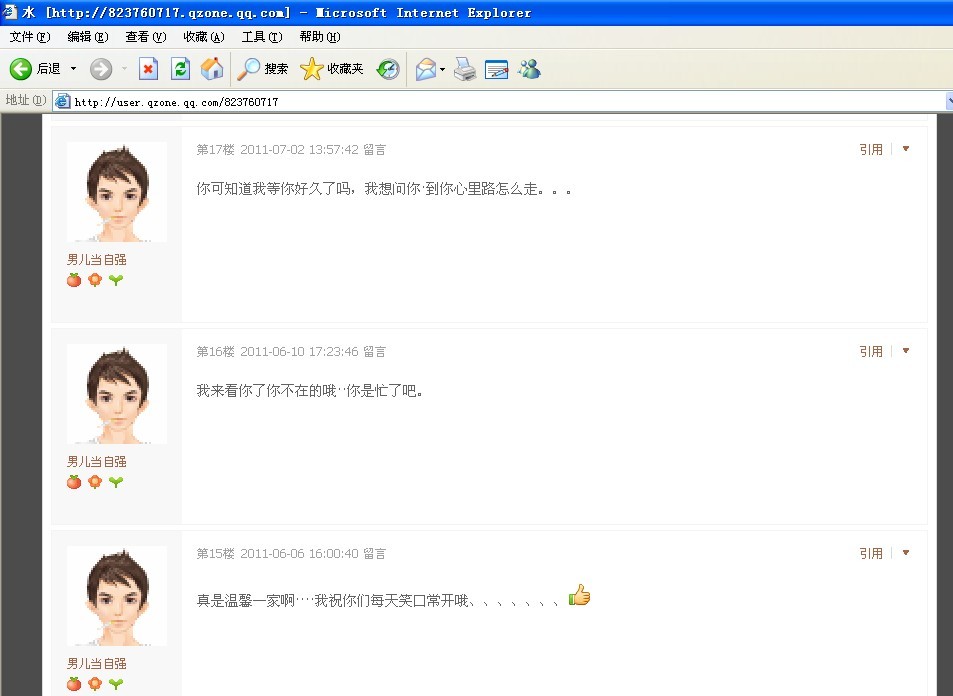This screenshot has width=953, height=696.
Task: Click the apple icon under 第17楼 user
Action: point(74,280)
